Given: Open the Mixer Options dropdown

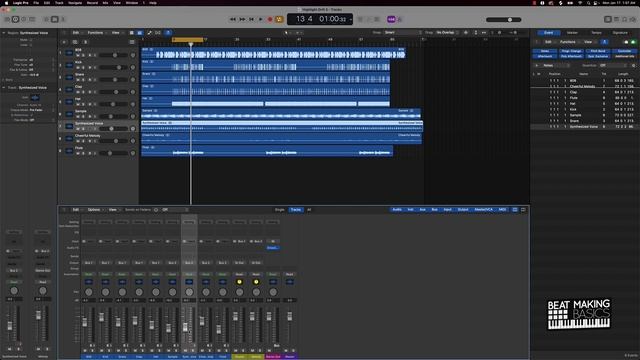Looking at the screenshot, I should (x=95, y=210).
